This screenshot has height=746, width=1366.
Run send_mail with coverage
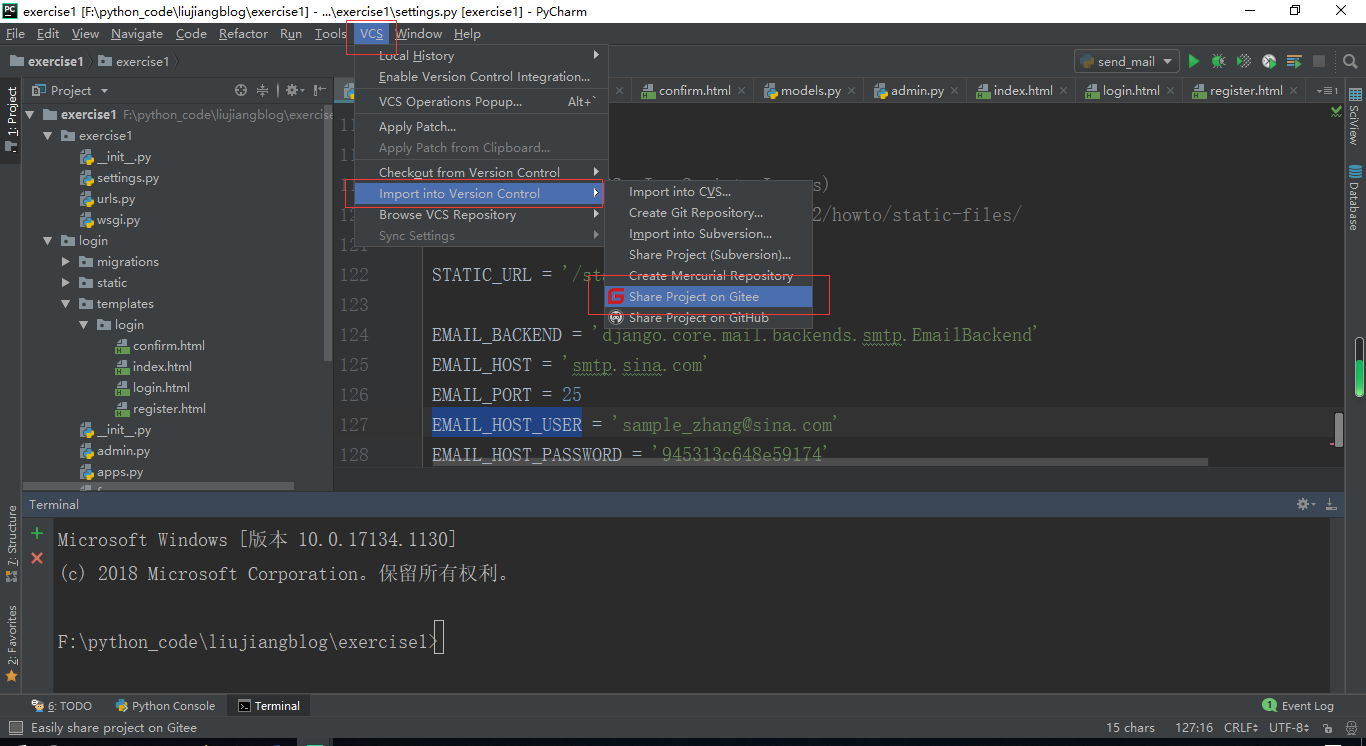[1244, 62]
